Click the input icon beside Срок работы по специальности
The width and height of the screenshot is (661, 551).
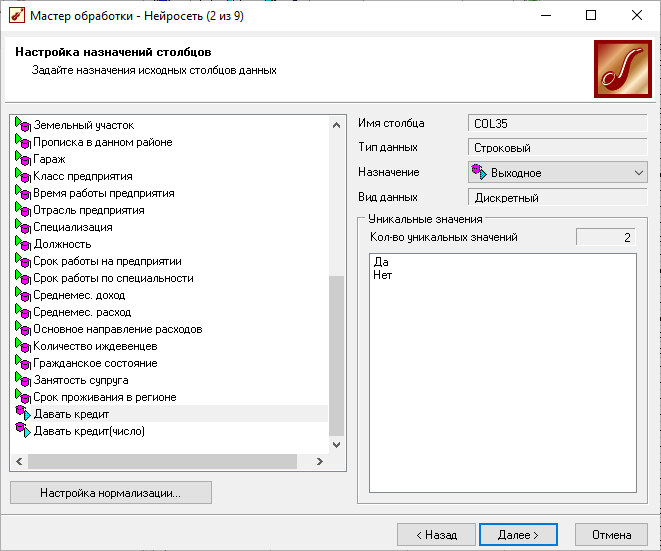tap(23, 278)
